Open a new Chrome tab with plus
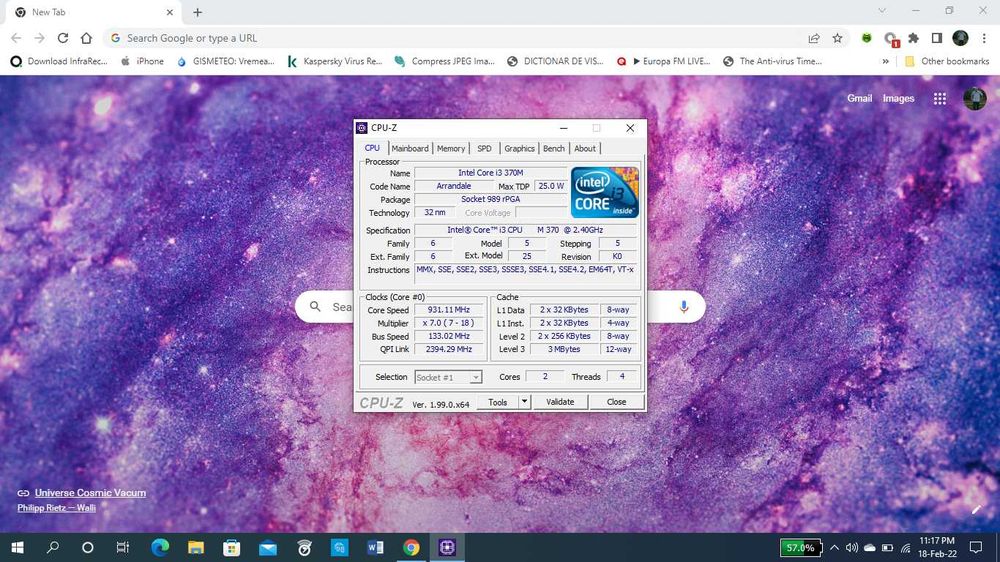This screenshot has height=562, width=1000. coord(198,12)
